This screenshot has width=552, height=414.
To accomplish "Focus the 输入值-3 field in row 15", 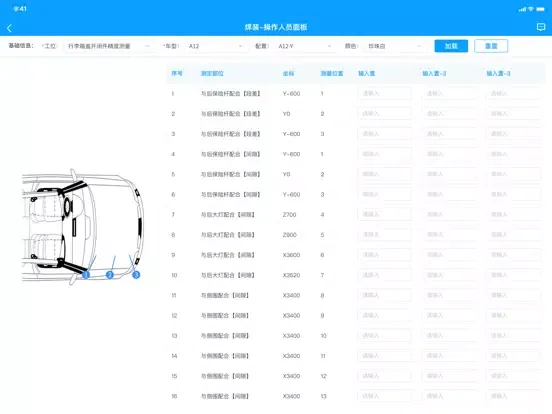I will pyautogui.click(x=513, y=376).
